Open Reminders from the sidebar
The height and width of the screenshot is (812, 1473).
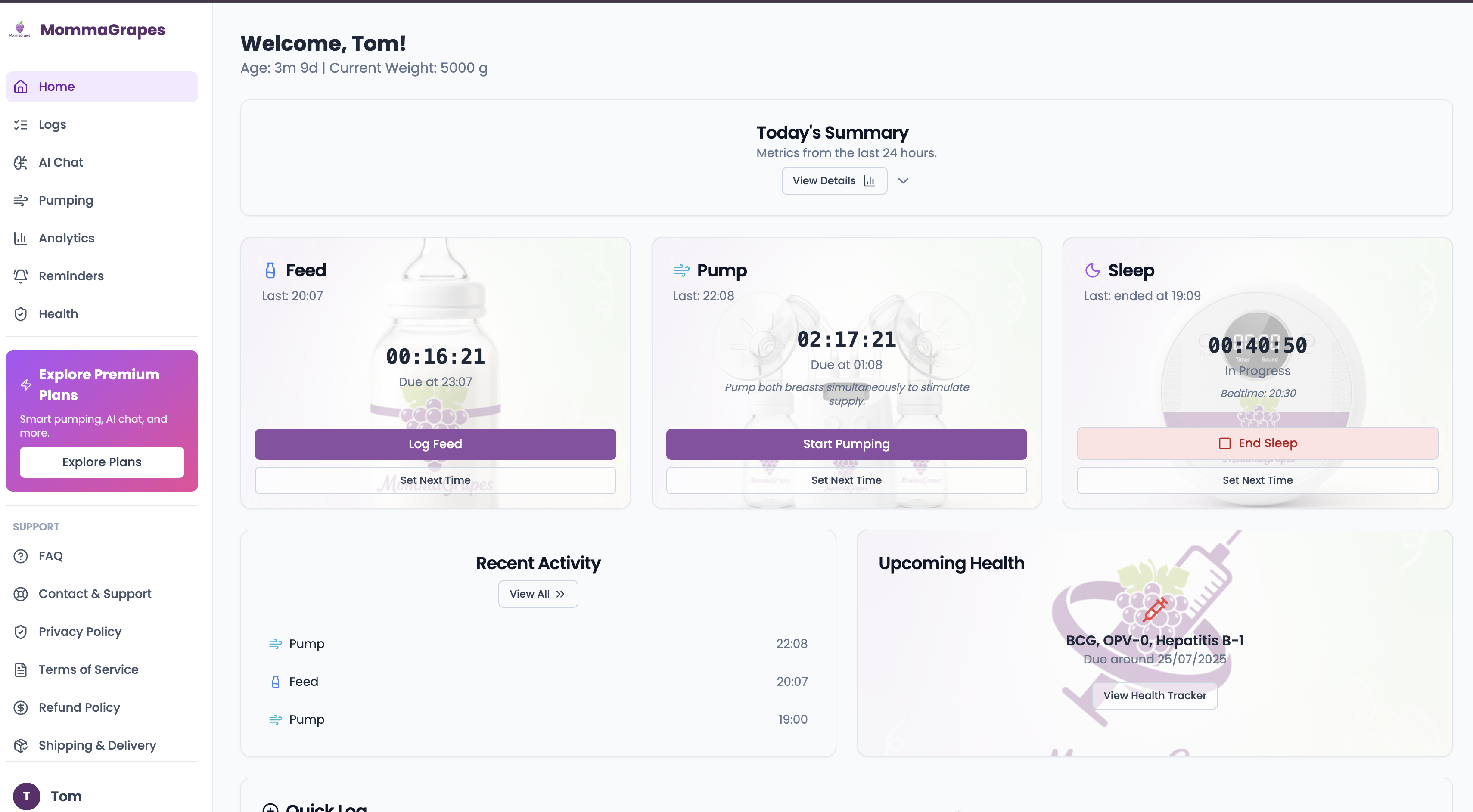pyautogui.click(x=71, y=276)
